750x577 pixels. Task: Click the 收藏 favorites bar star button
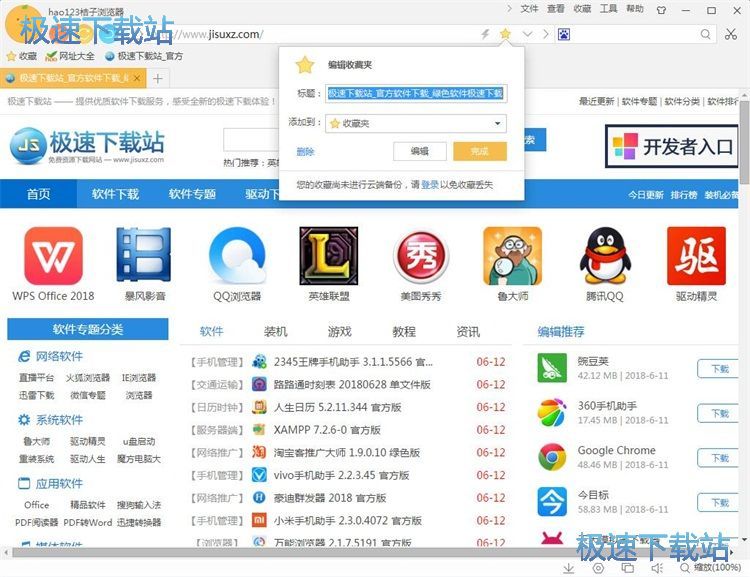tap(22, 56)
